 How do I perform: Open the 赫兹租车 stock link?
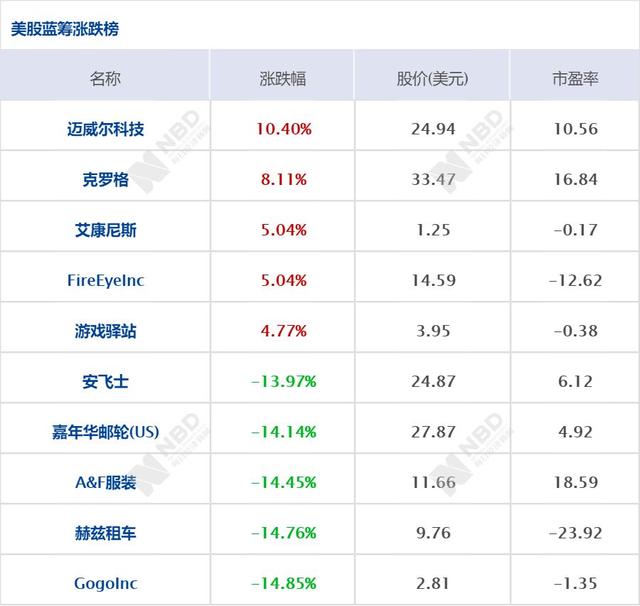pos(105,533)
